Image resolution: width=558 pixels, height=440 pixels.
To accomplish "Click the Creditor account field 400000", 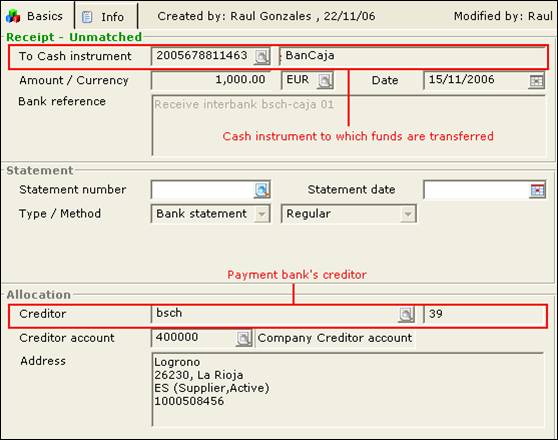I will point(194,338).
